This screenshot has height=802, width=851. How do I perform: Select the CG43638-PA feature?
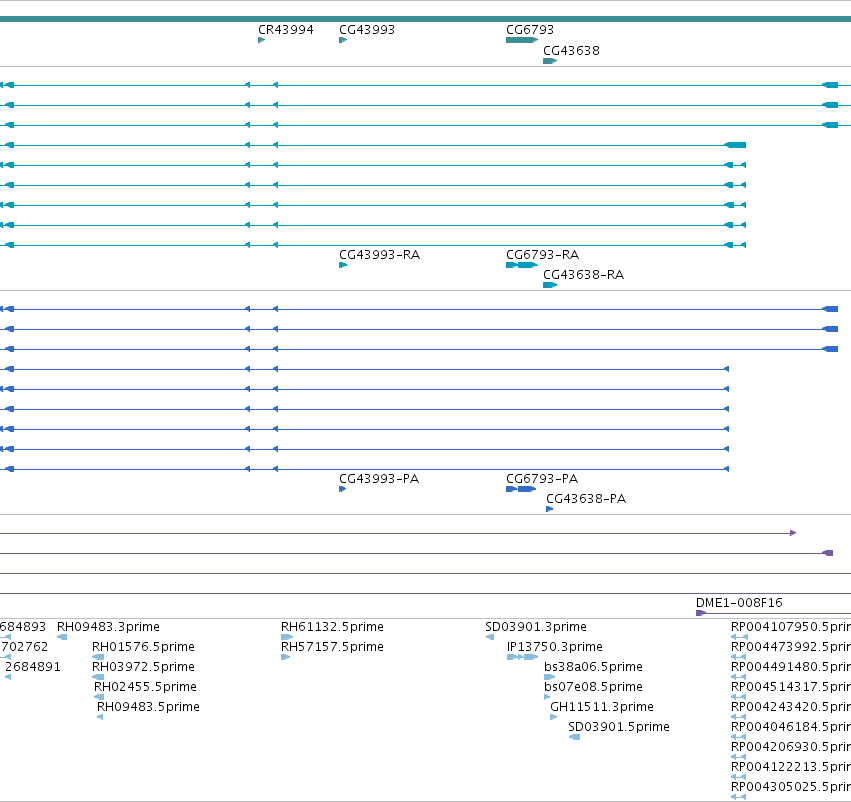pos(549,509)
